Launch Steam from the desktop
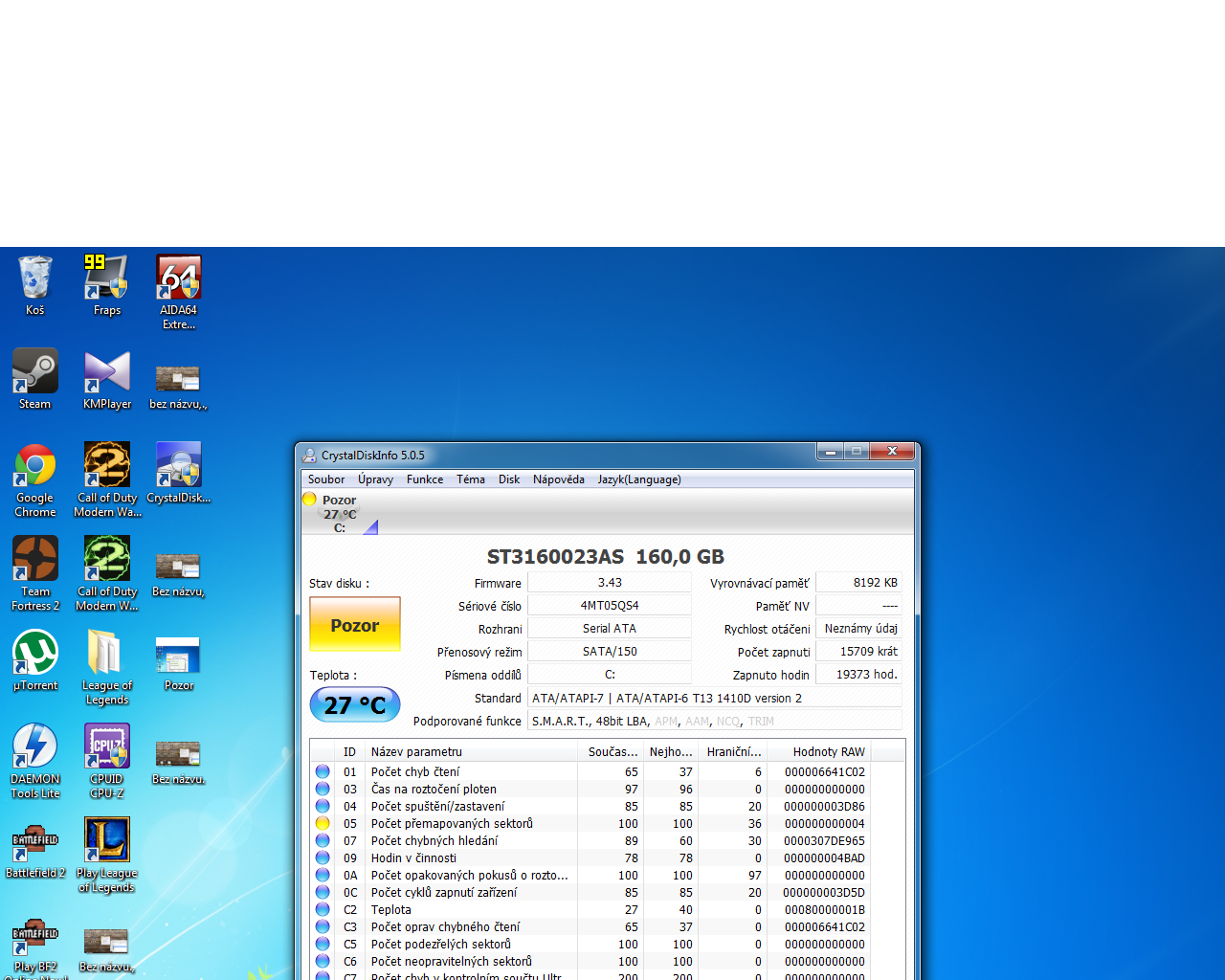1225x980 pixels. coord(35,378)
